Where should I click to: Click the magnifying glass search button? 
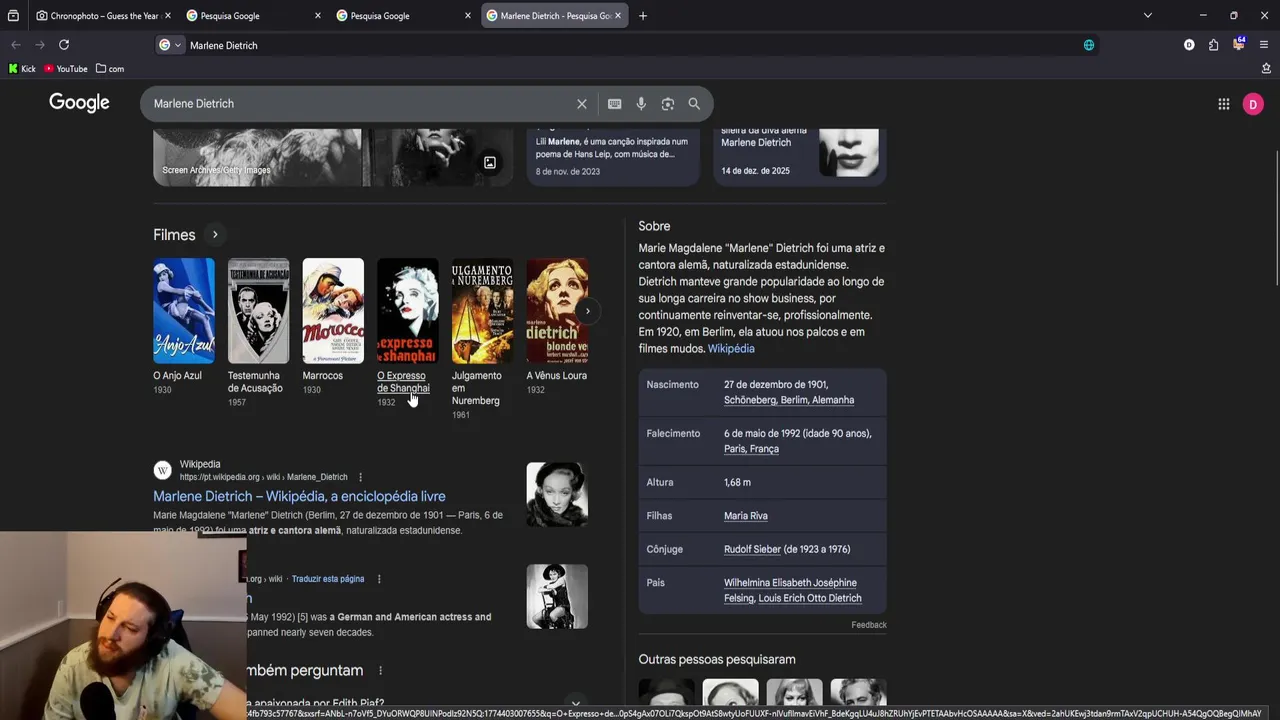click(x=694, y=104)
